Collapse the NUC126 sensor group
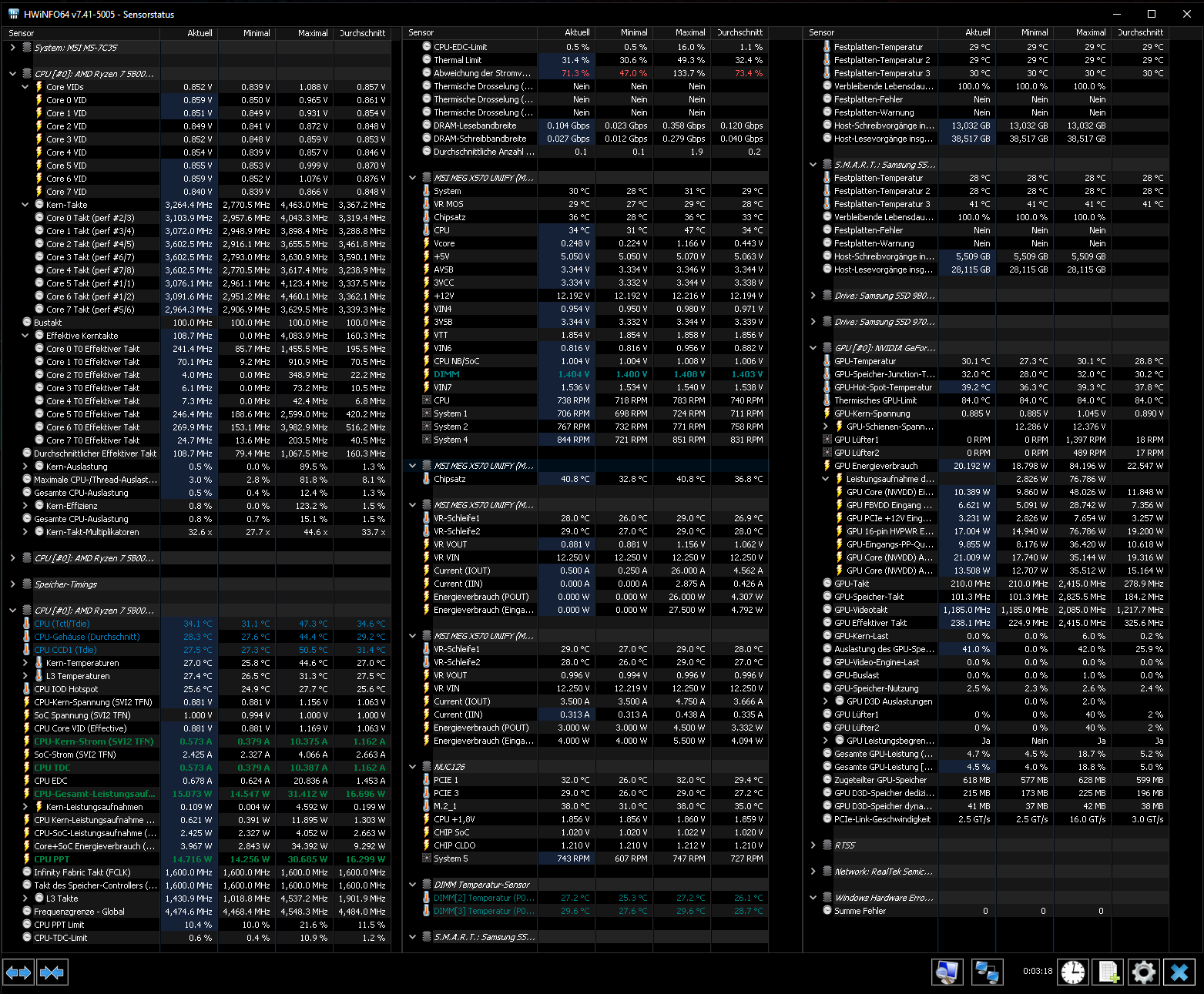 (x=413, y=767)
